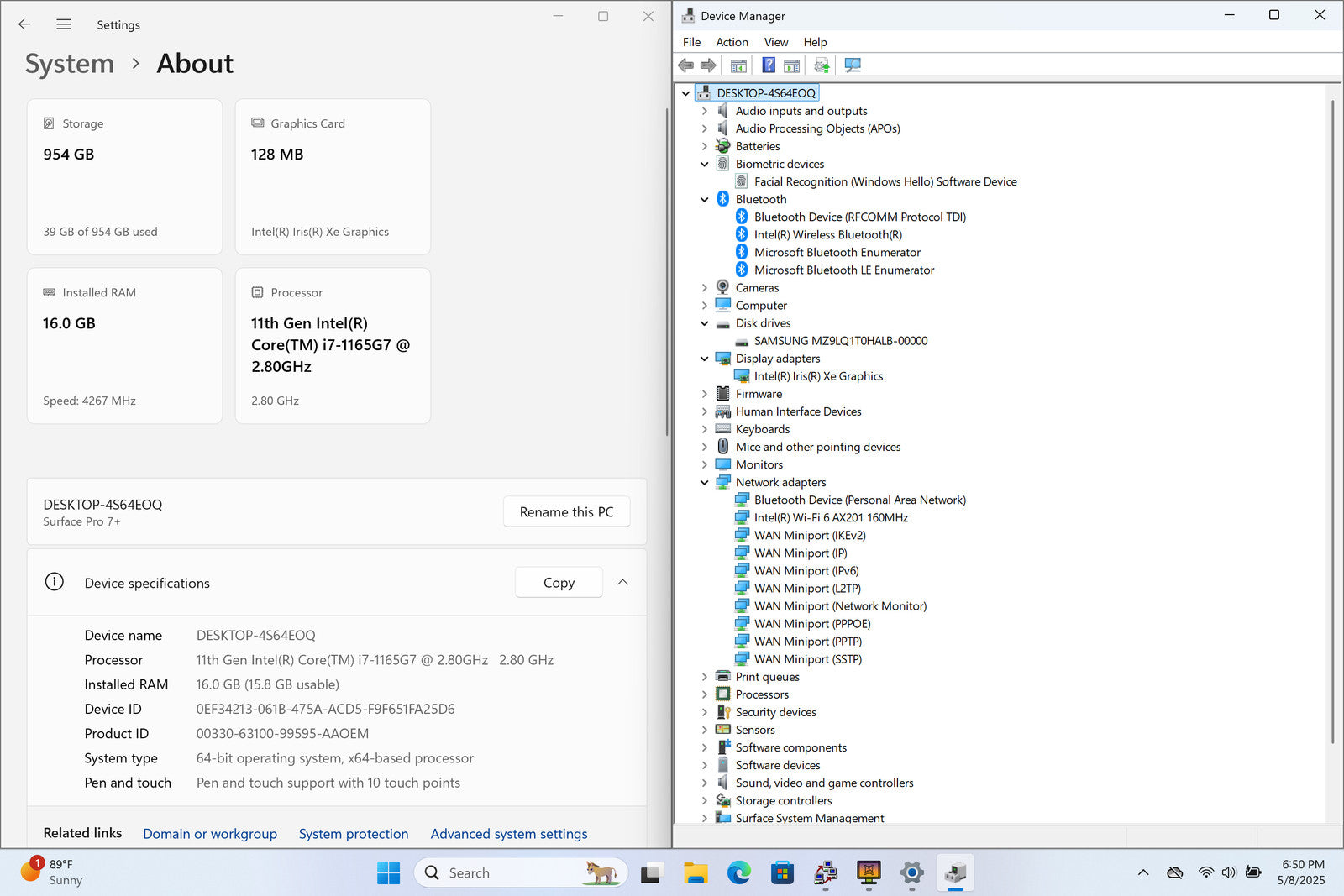Click the battery status tray icon
This screenshot has height=896, width=1344.
pyautogui.click(x=1253, y=872)
